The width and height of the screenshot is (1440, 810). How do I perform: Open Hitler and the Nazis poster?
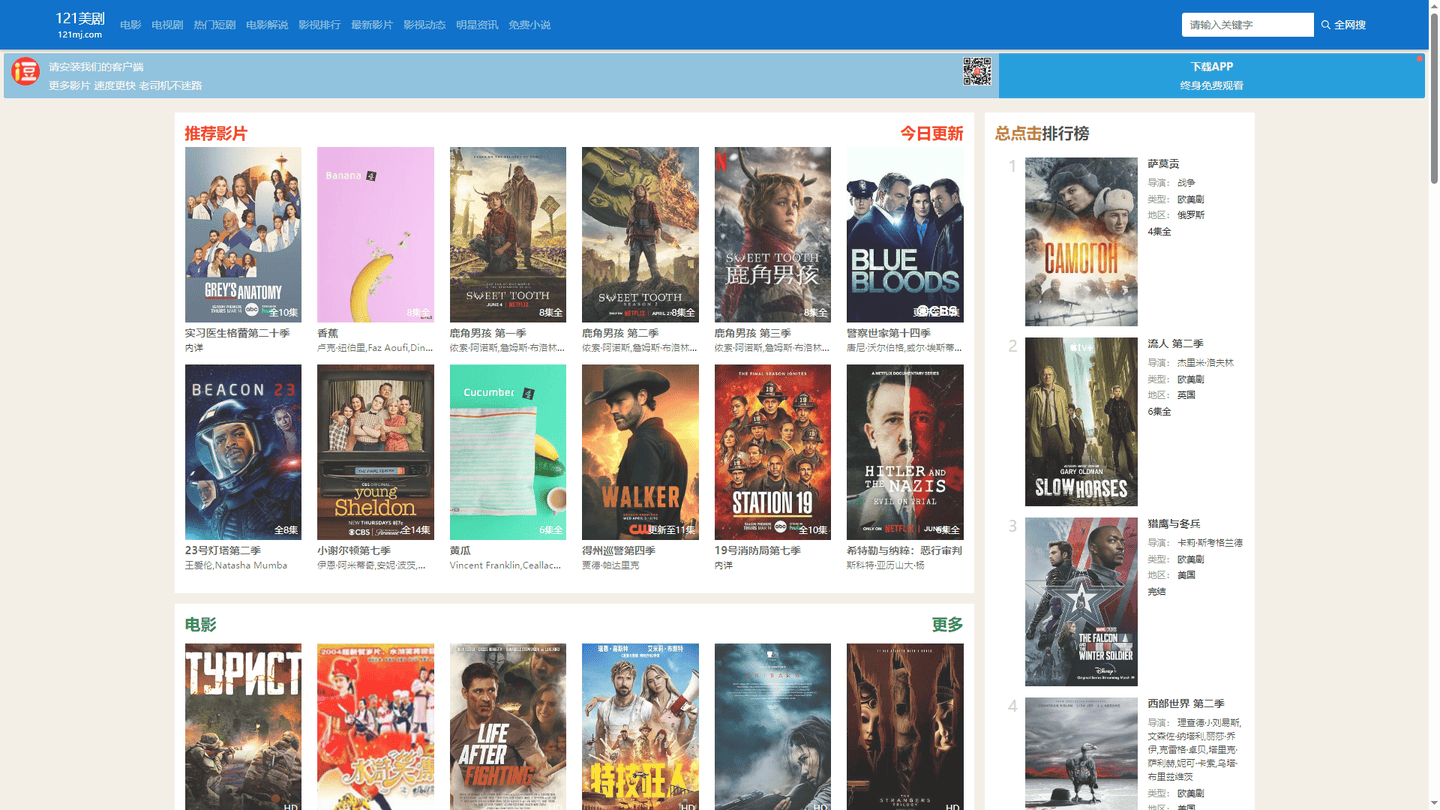[905, 452]
